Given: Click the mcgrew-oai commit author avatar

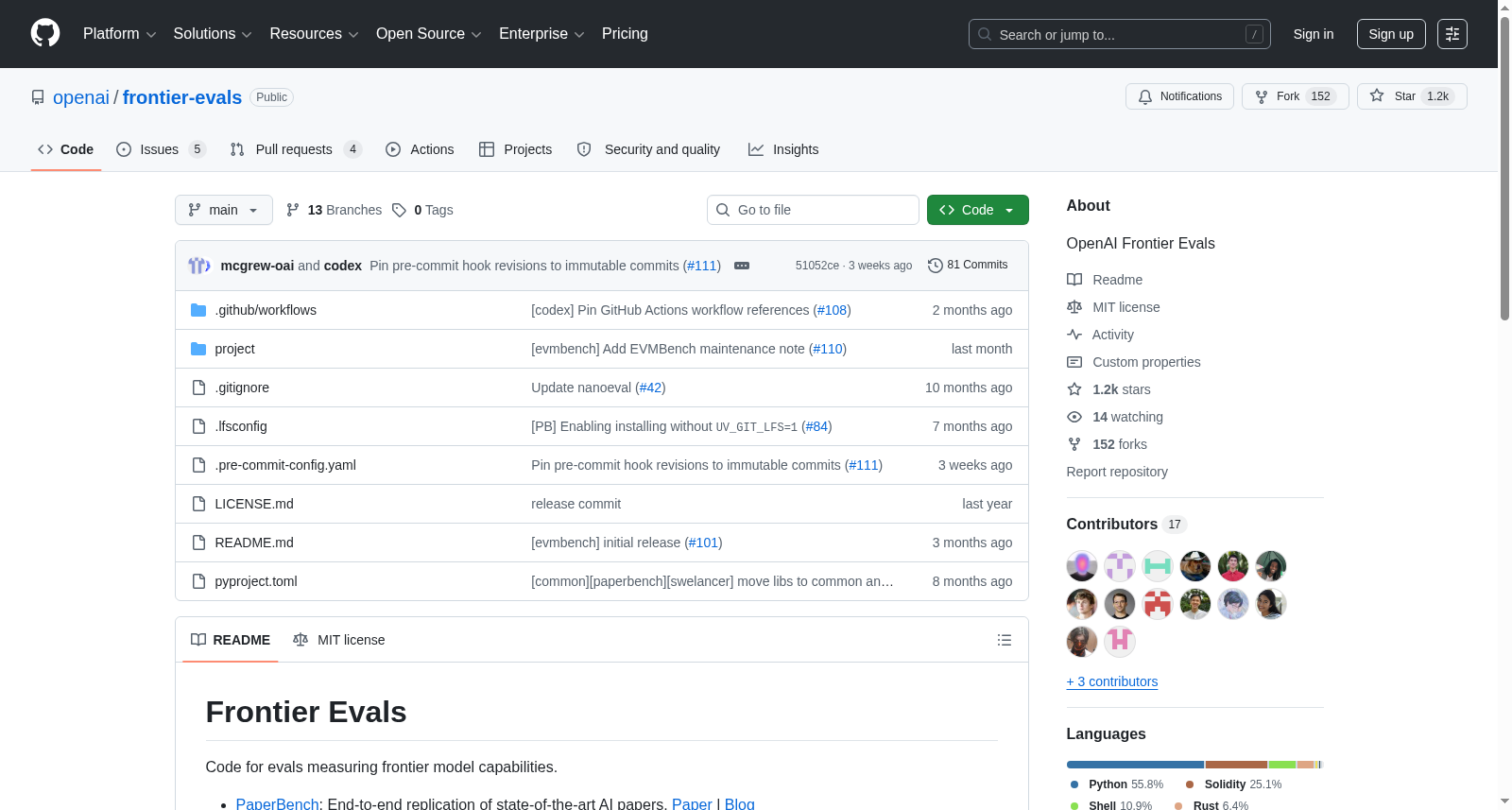Looking at the screenshot, I should (198, 266).
